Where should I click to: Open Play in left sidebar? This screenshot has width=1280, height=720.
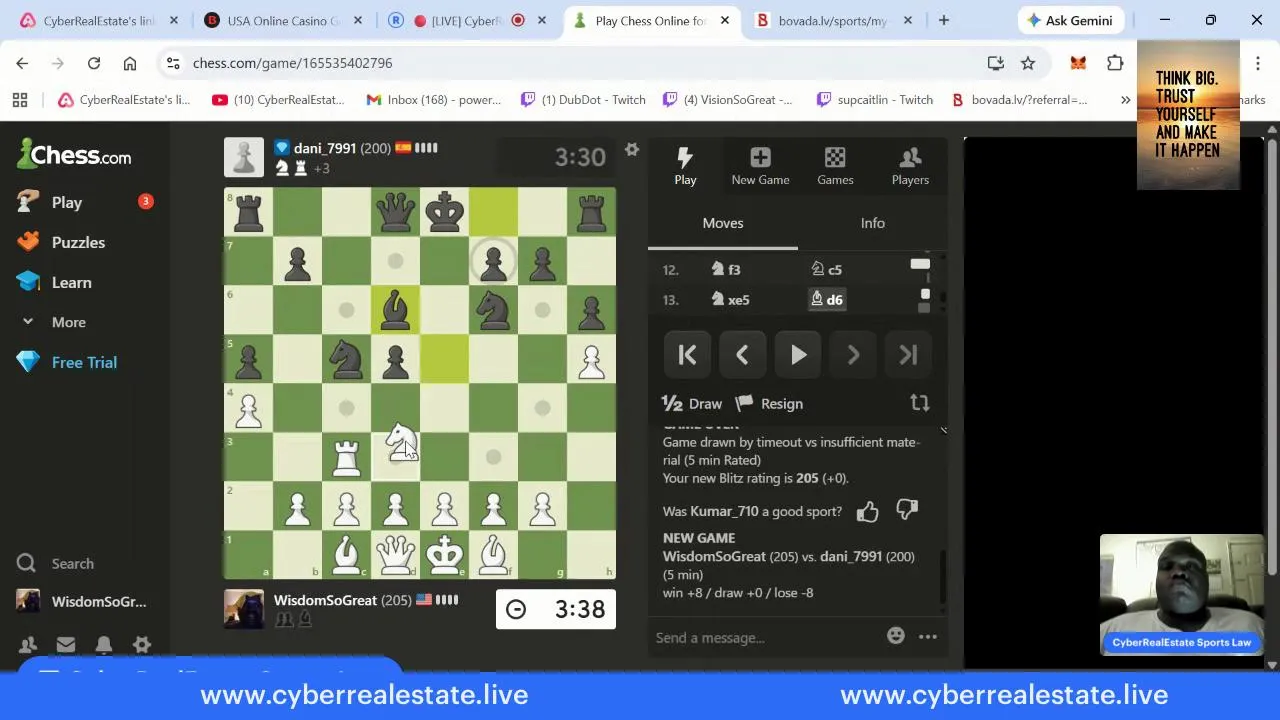point(84,202)
